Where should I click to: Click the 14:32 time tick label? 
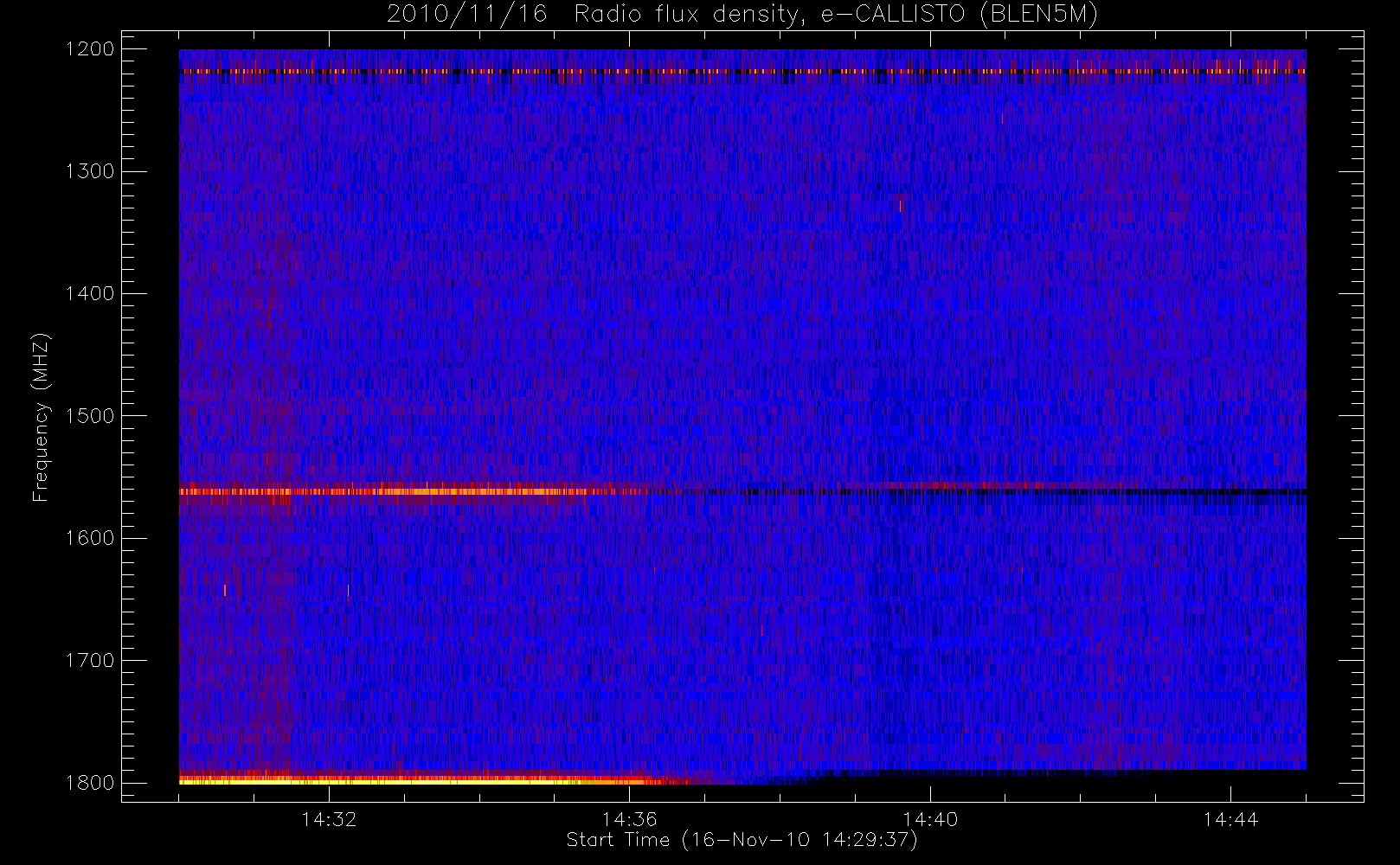point(329,819)
